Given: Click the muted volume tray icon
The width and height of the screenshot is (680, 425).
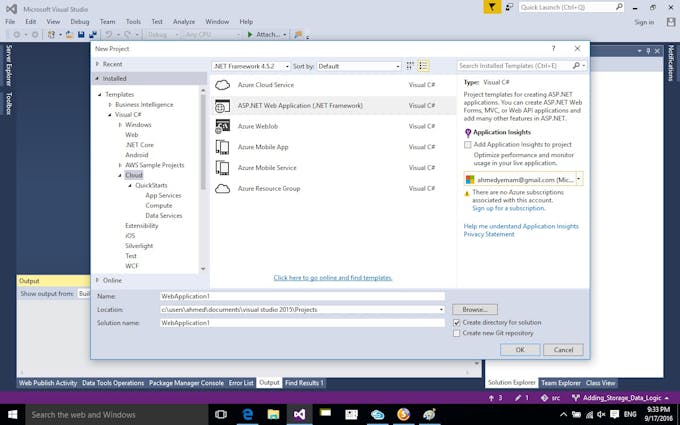Looking at the screenshot, I should 601,415.
